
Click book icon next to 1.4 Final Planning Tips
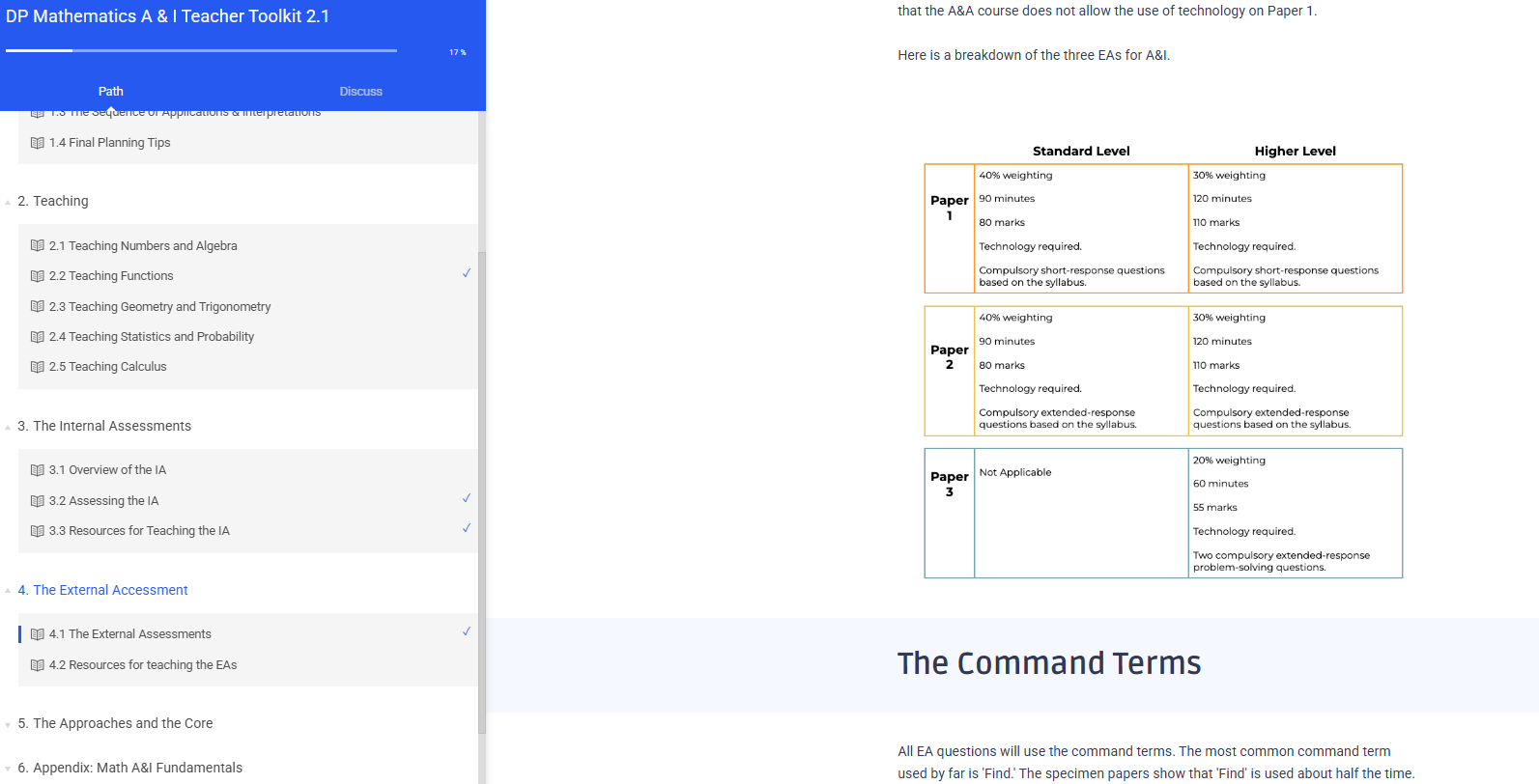pyautogui.click(x=37, y=143)
